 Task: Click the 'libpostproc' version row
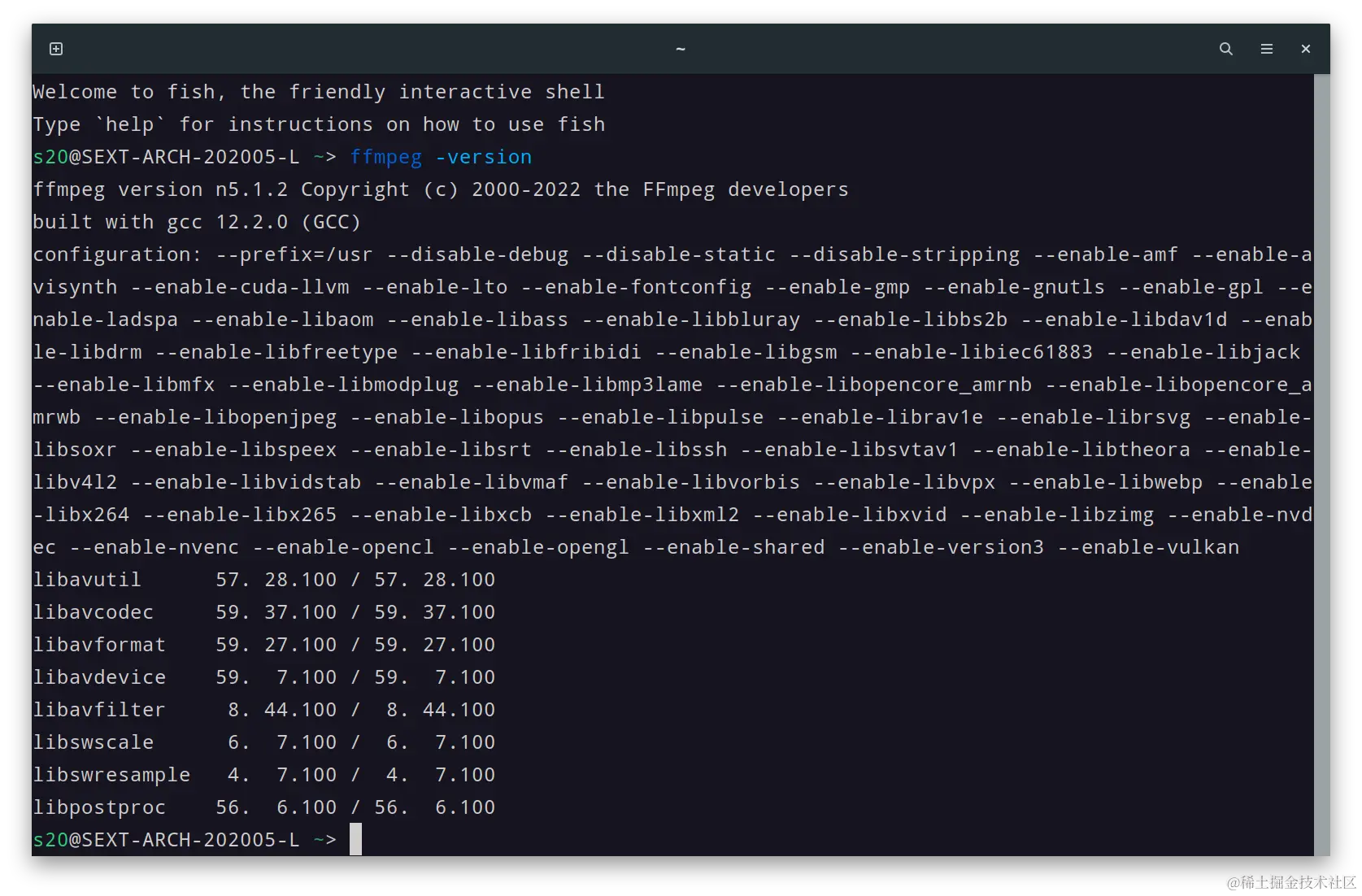(263, 807)
